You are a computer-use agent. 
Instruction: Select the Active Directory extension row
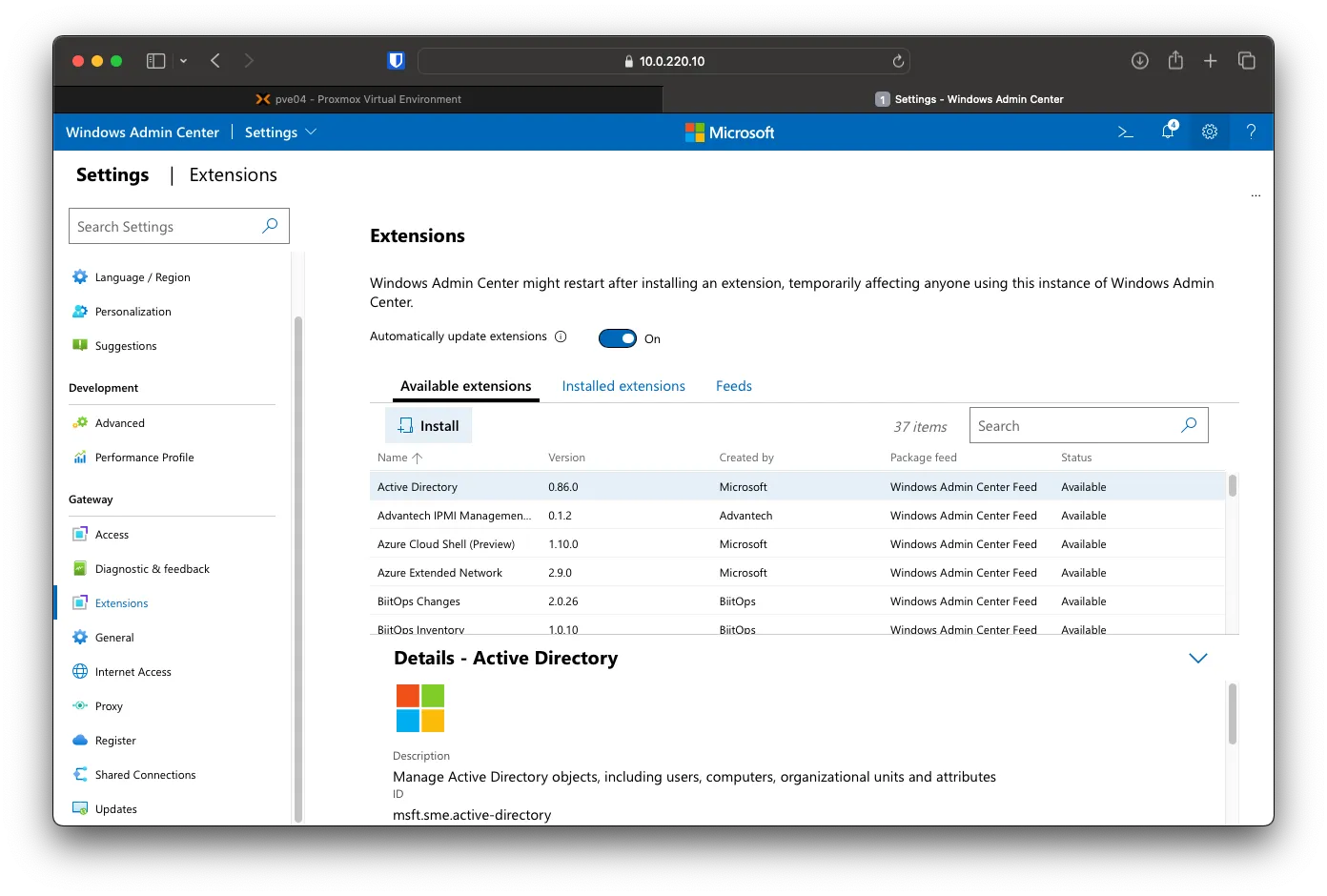pos(797,486)
